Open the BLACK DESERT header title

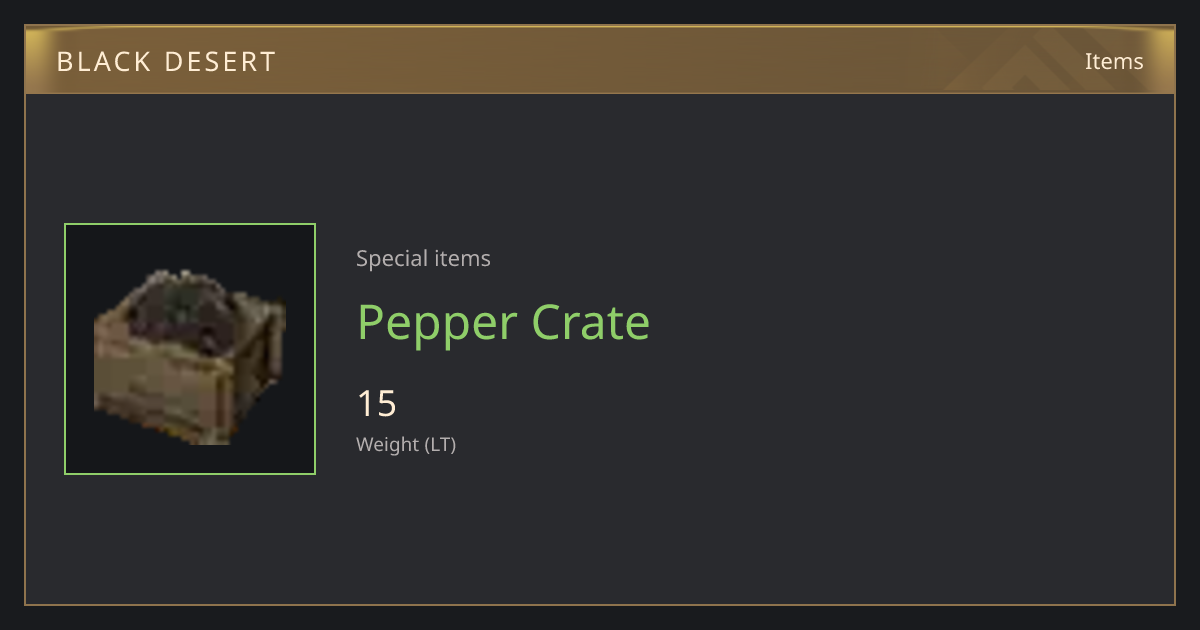point(166,62)
